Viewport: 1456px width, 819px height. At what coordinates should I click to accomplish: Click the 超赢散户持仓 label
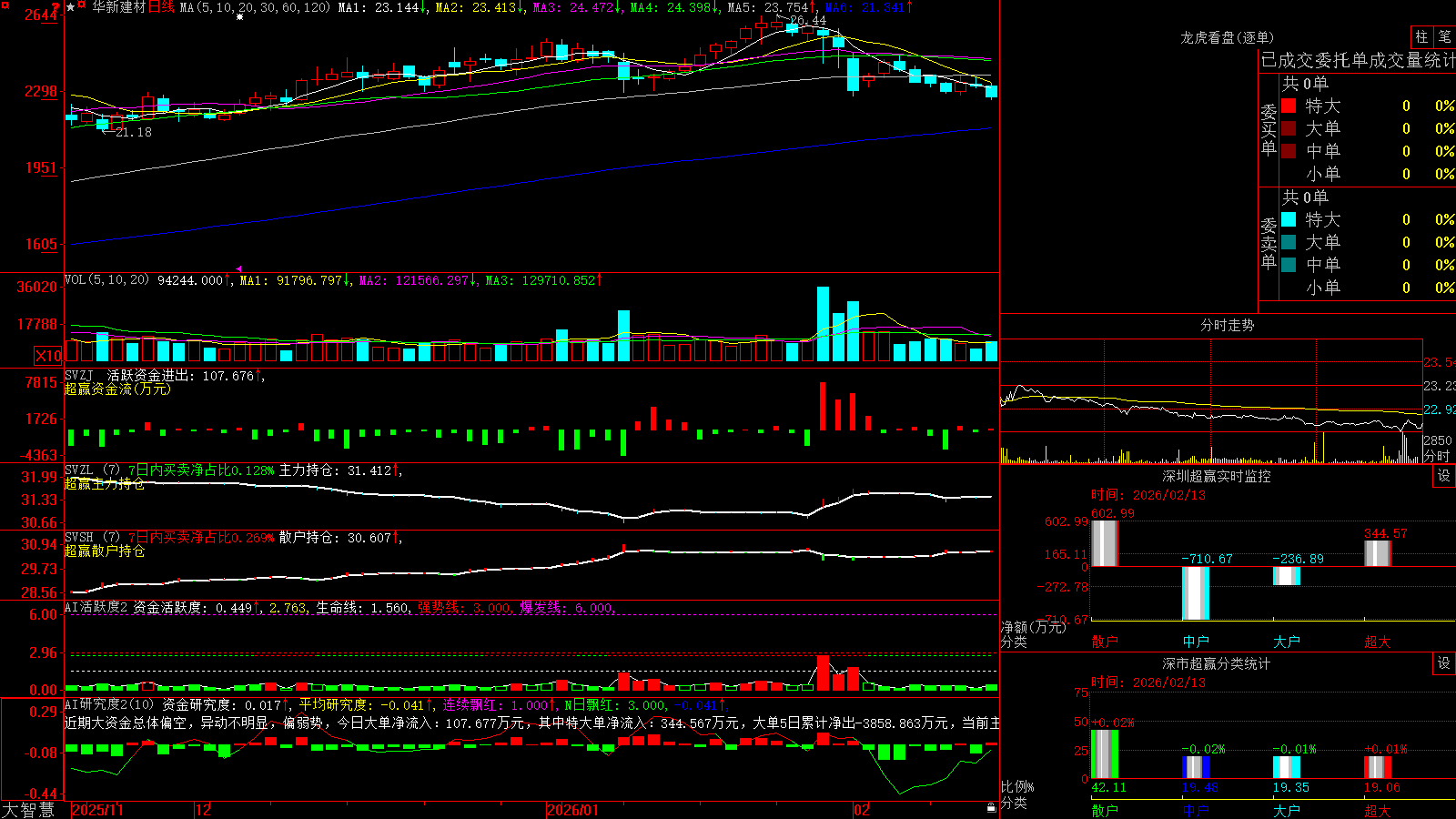point(105,551)
